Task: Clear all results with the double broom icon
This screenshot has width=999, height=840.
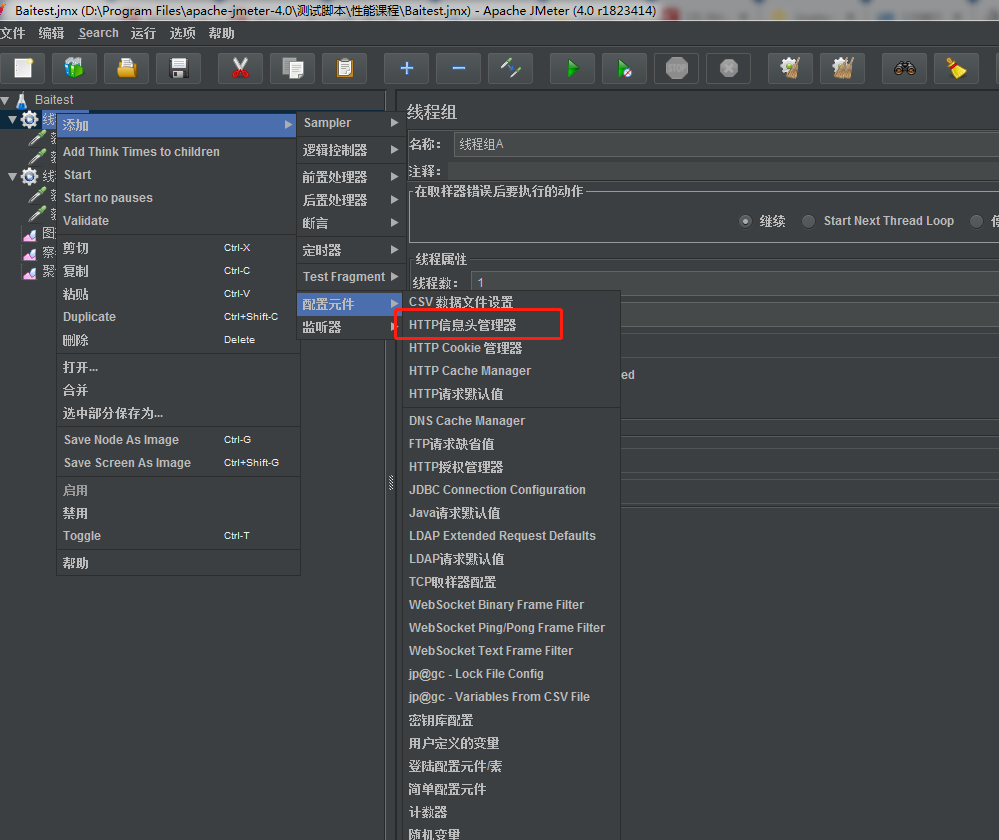Action: (843, 68)
